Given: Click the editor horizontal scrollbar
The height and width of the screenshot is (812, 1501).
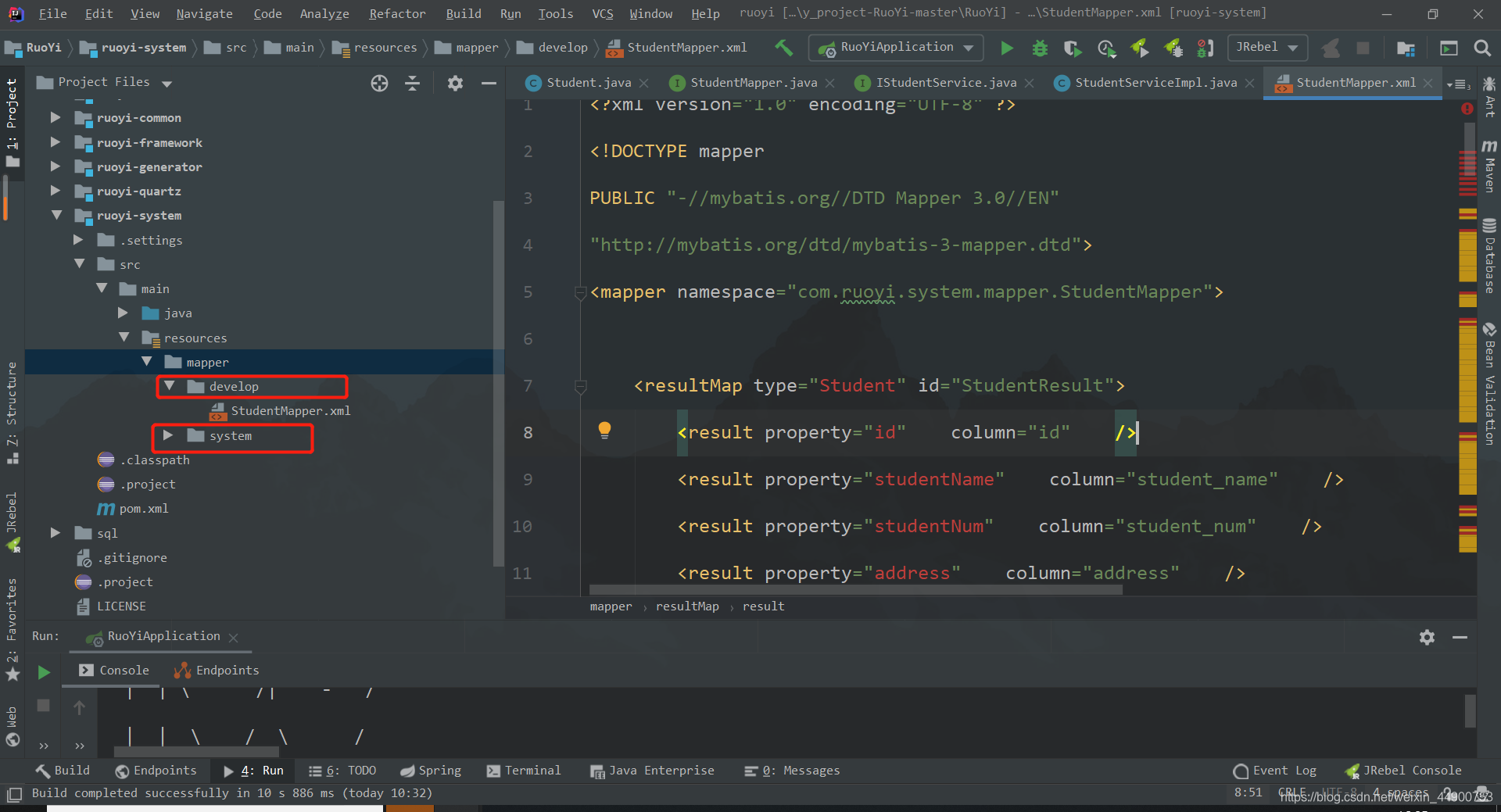Looking at the screenshot, I should [x=856, y=590].
